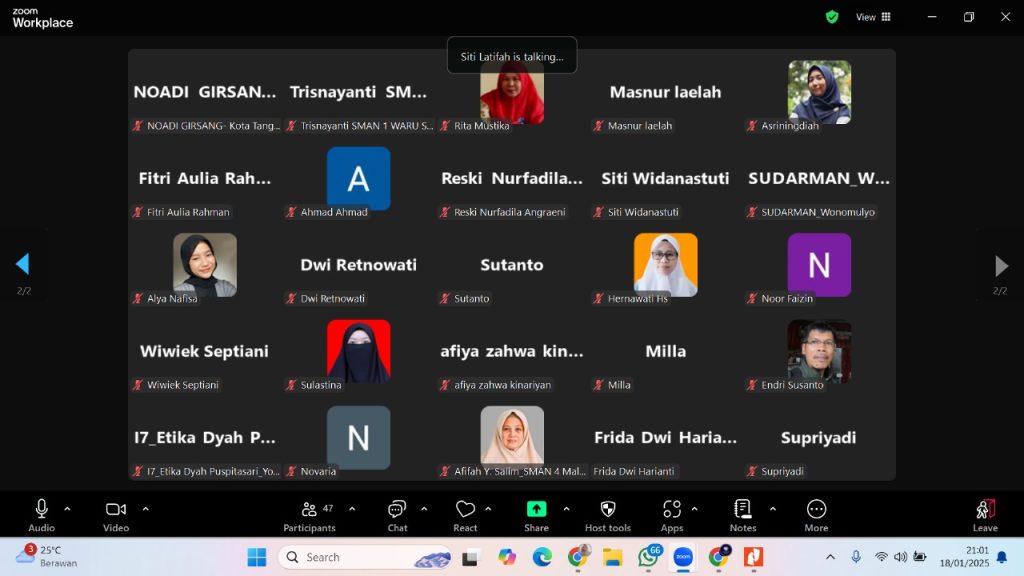Toggle the camera Video button
Image resolution: width=1024 pixels, height=576 pixels.
point(116,514)
